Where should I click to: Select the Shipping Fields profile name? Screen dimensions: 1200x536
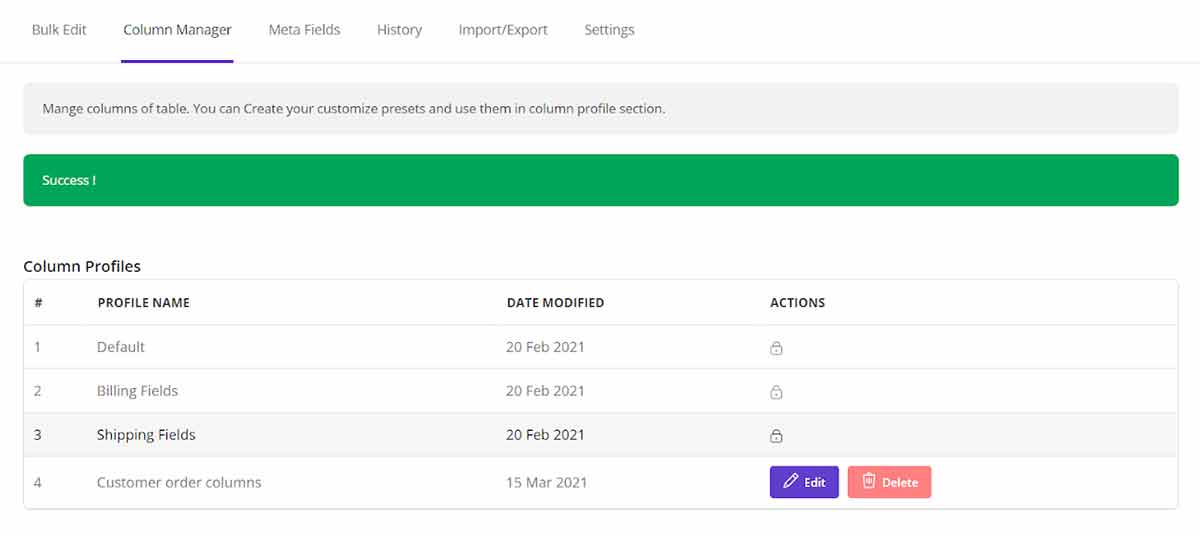[x=146, y=435]
